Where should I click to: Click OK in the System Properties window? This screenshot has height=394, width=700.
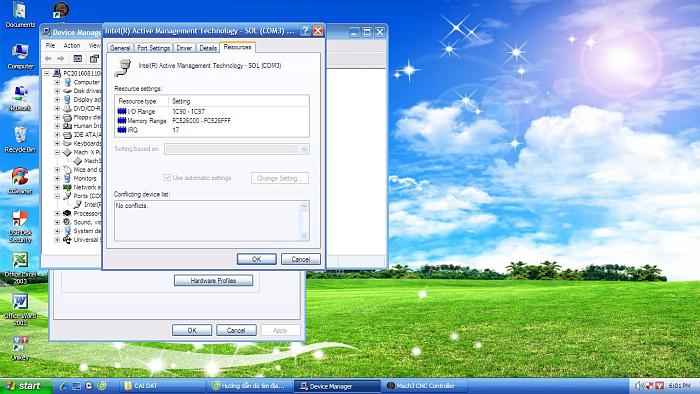(x=192, y=330)
